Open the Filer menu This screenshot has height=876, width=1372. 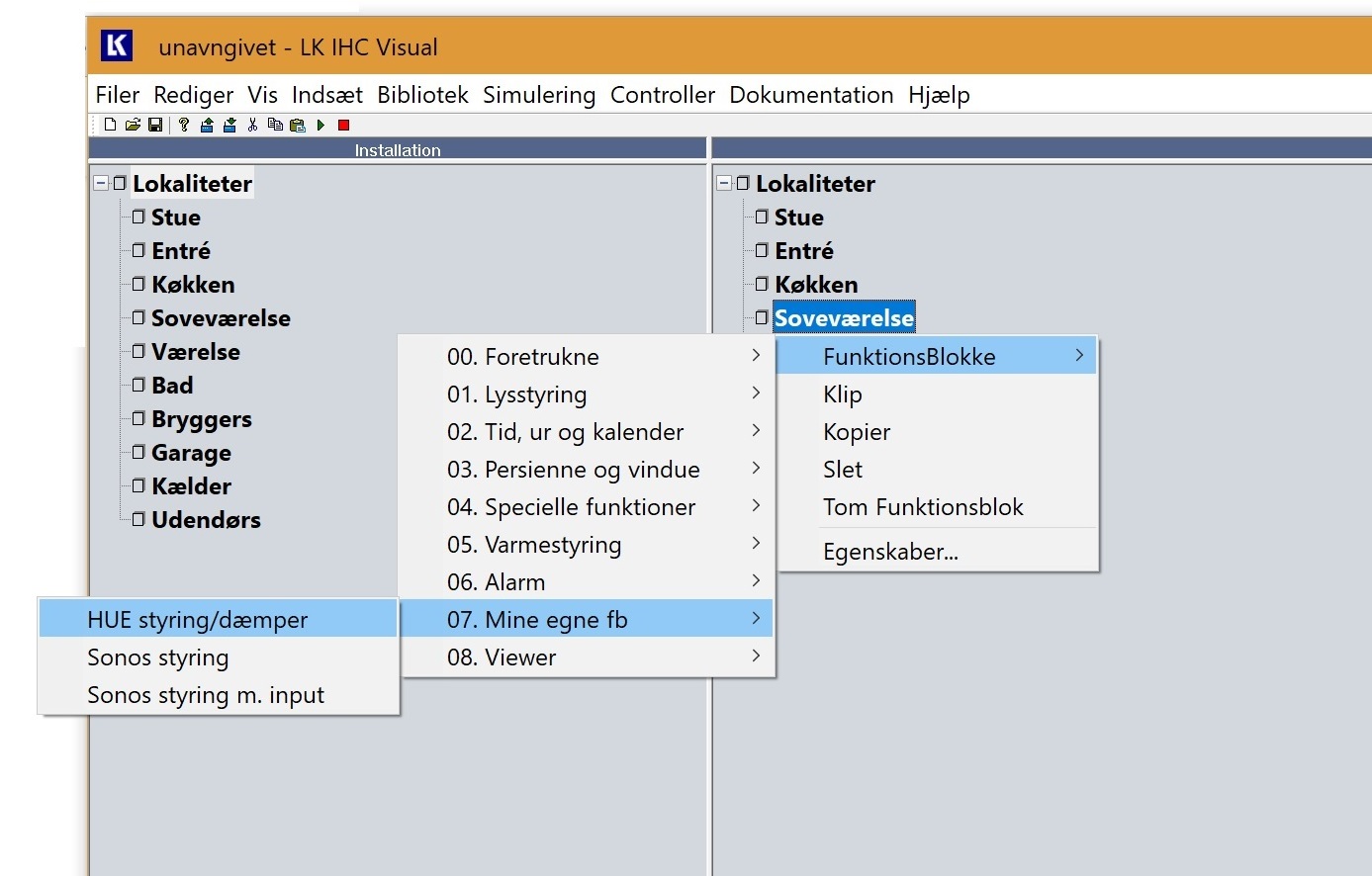117,95
